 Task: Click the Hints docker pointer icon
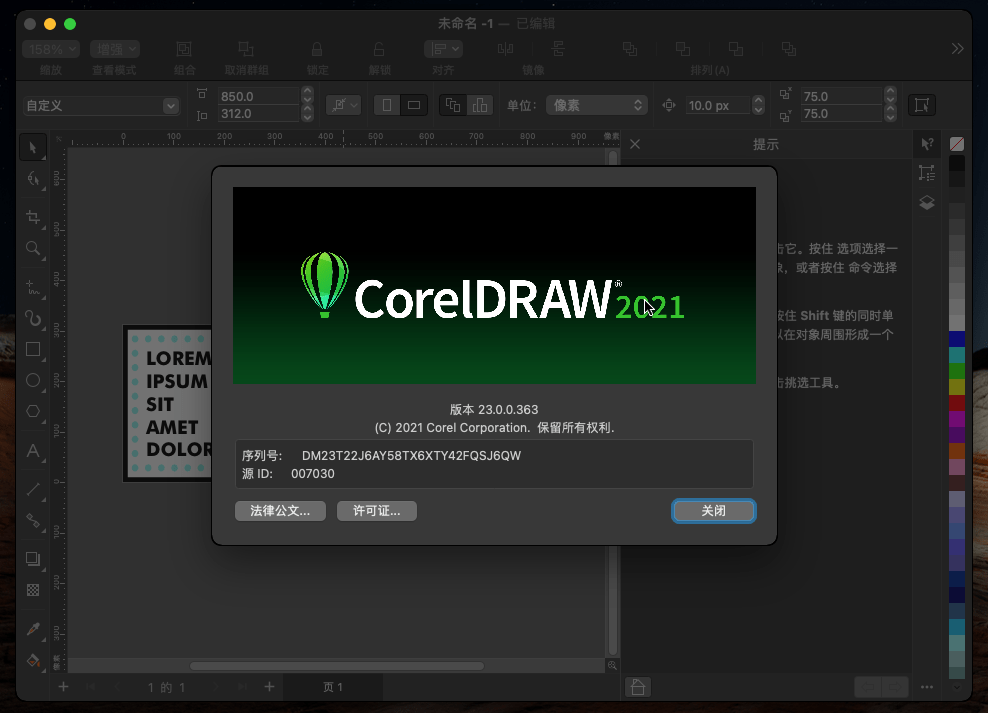point(927,144)
